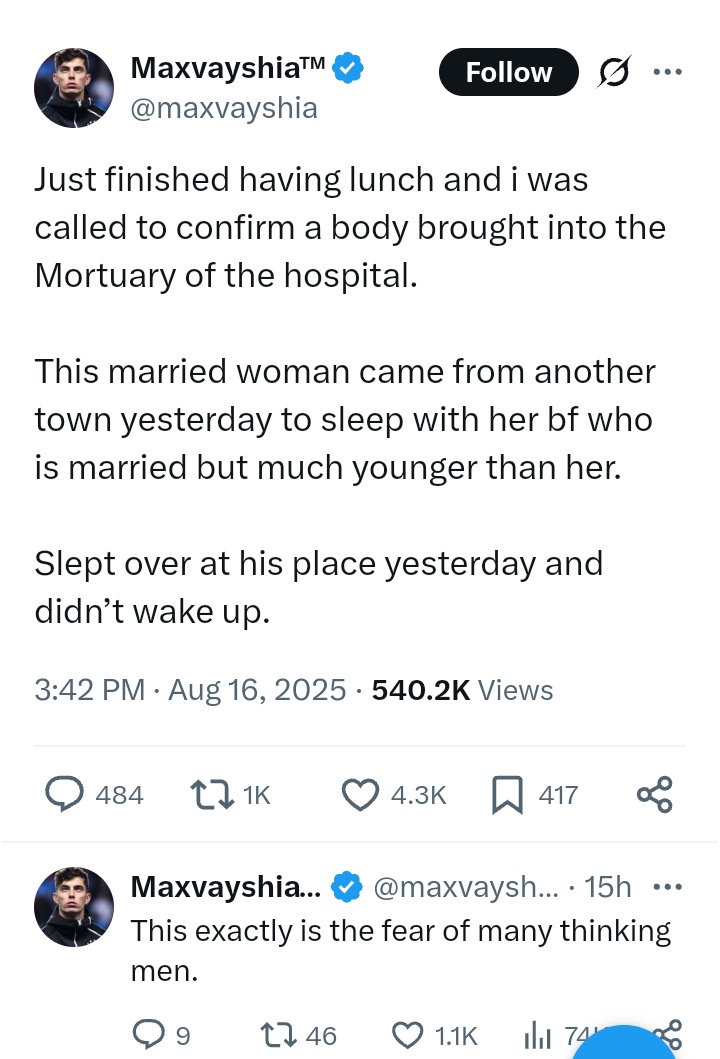Screen dimensions: 720x1059
Task: Click the Follow button
Action: tap(508, 73)
